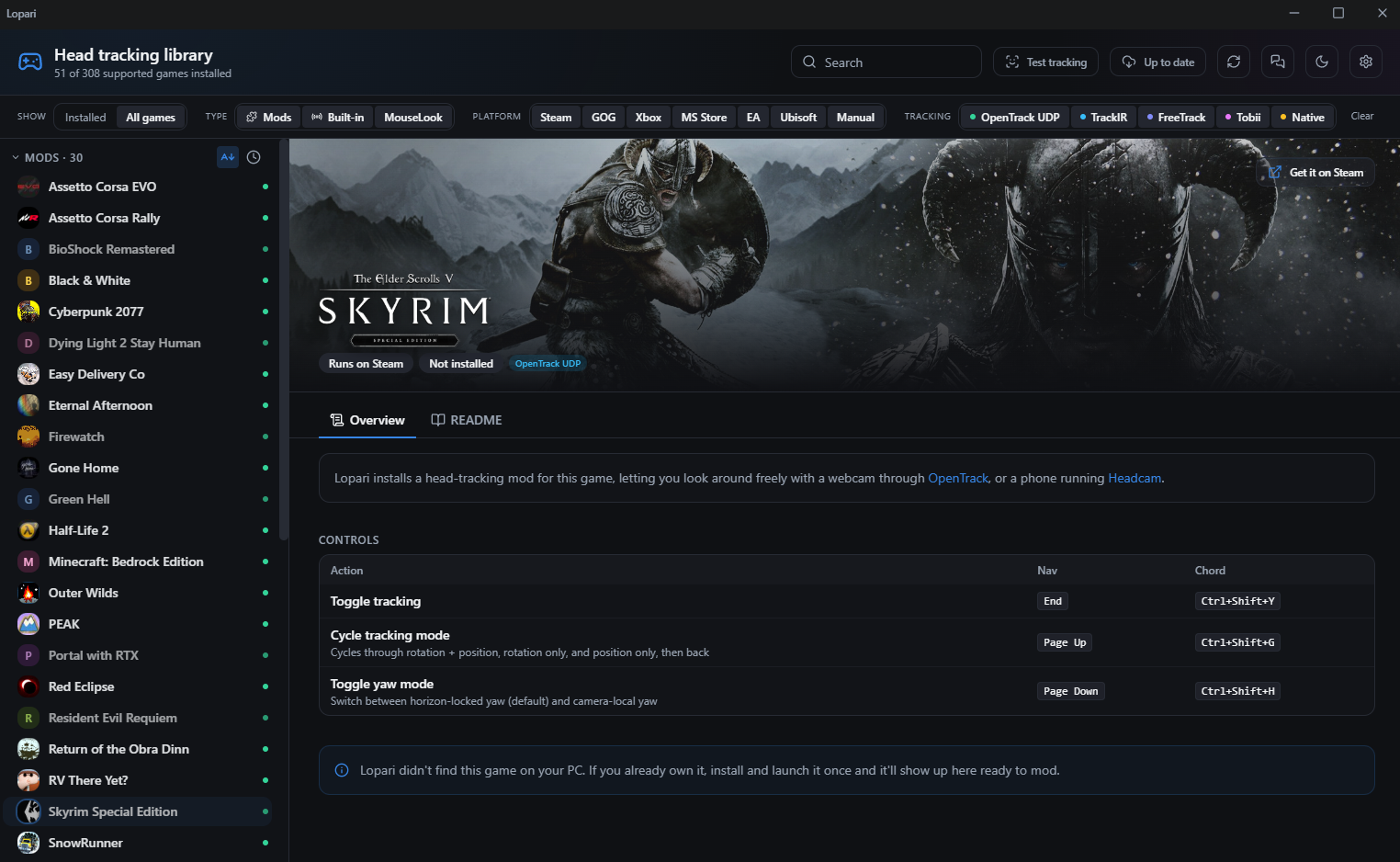Toggle the Mods type filter
This screenshot has height=862, width=1400.
tap(268, 118)
